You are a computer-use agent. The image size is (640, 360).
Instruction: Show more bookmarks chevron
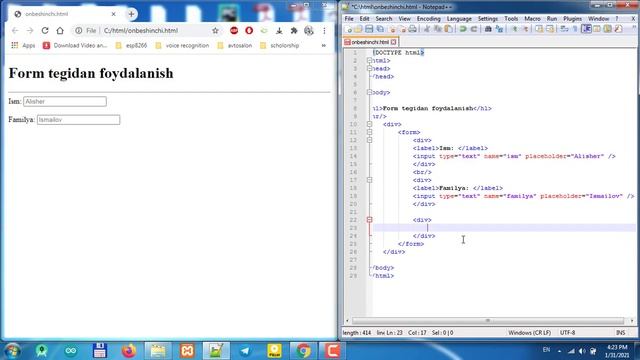click(x=323, y=45)
